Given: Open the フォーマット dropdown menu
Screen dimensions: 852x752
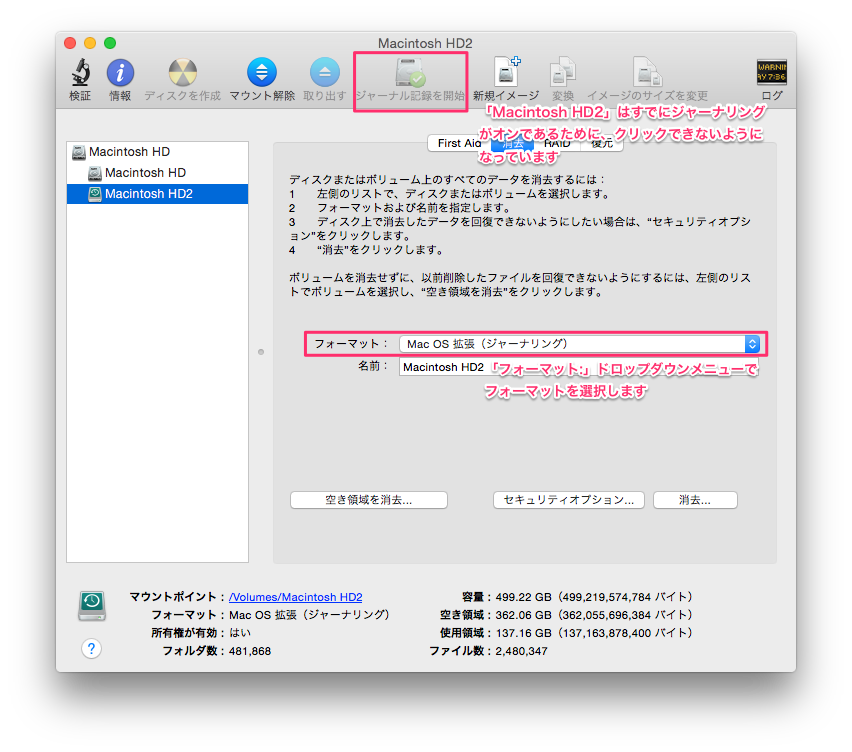Looking at the screenshot, I should [579, 344].
